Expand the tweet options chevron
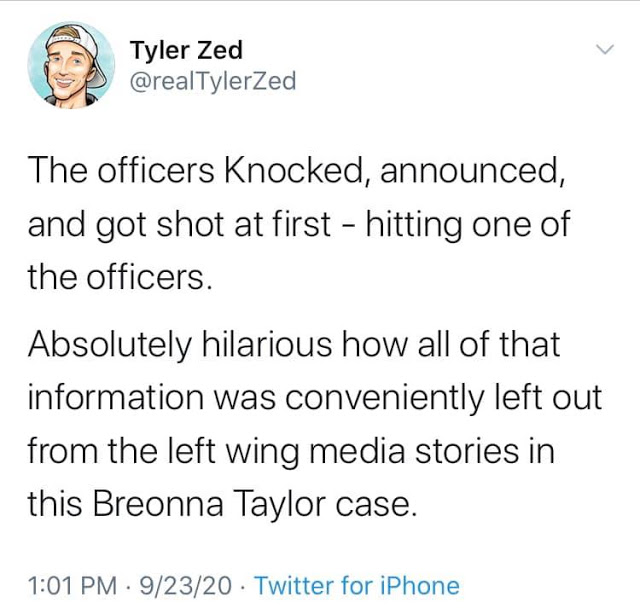This screenshot has width=640, height=614. [603, 50]
